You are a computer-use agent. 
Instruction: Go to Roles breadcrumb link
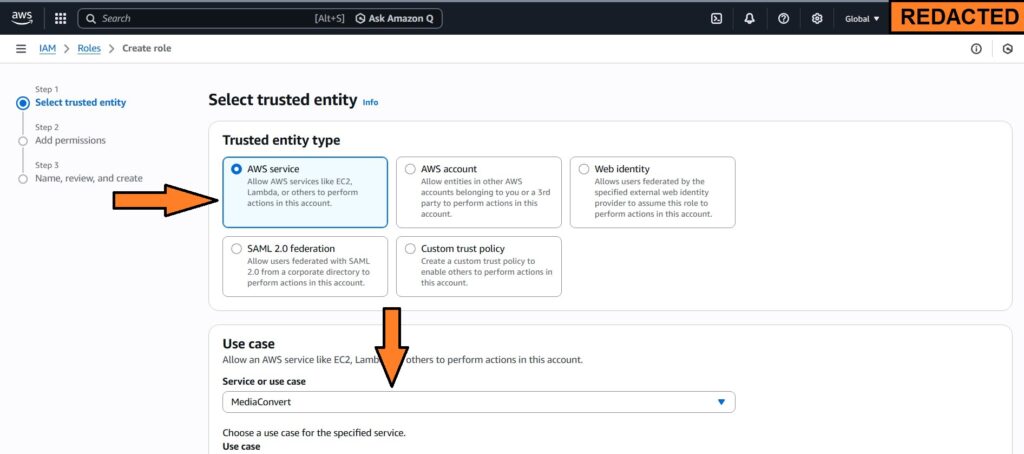(89, 49)
